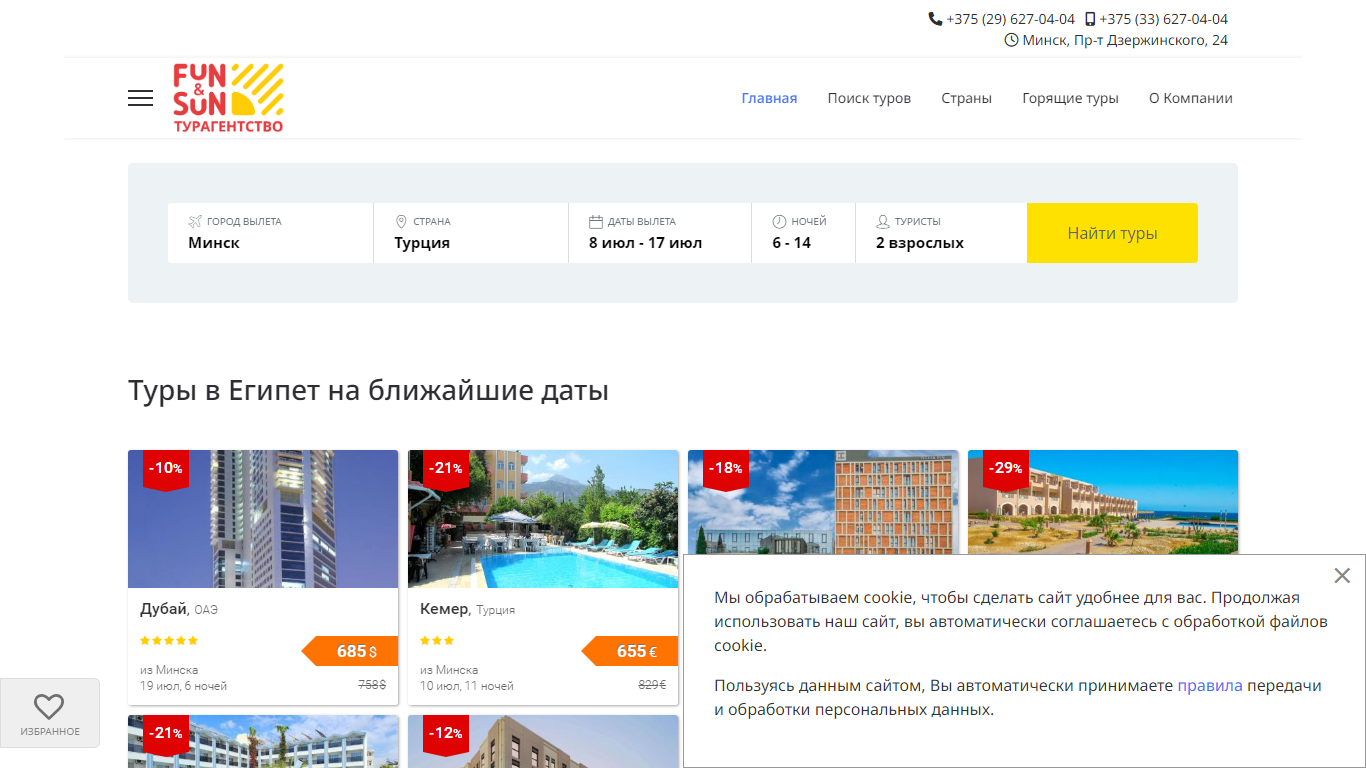
Task: Close the cookie notice with X
Action: pos(1342,575)
